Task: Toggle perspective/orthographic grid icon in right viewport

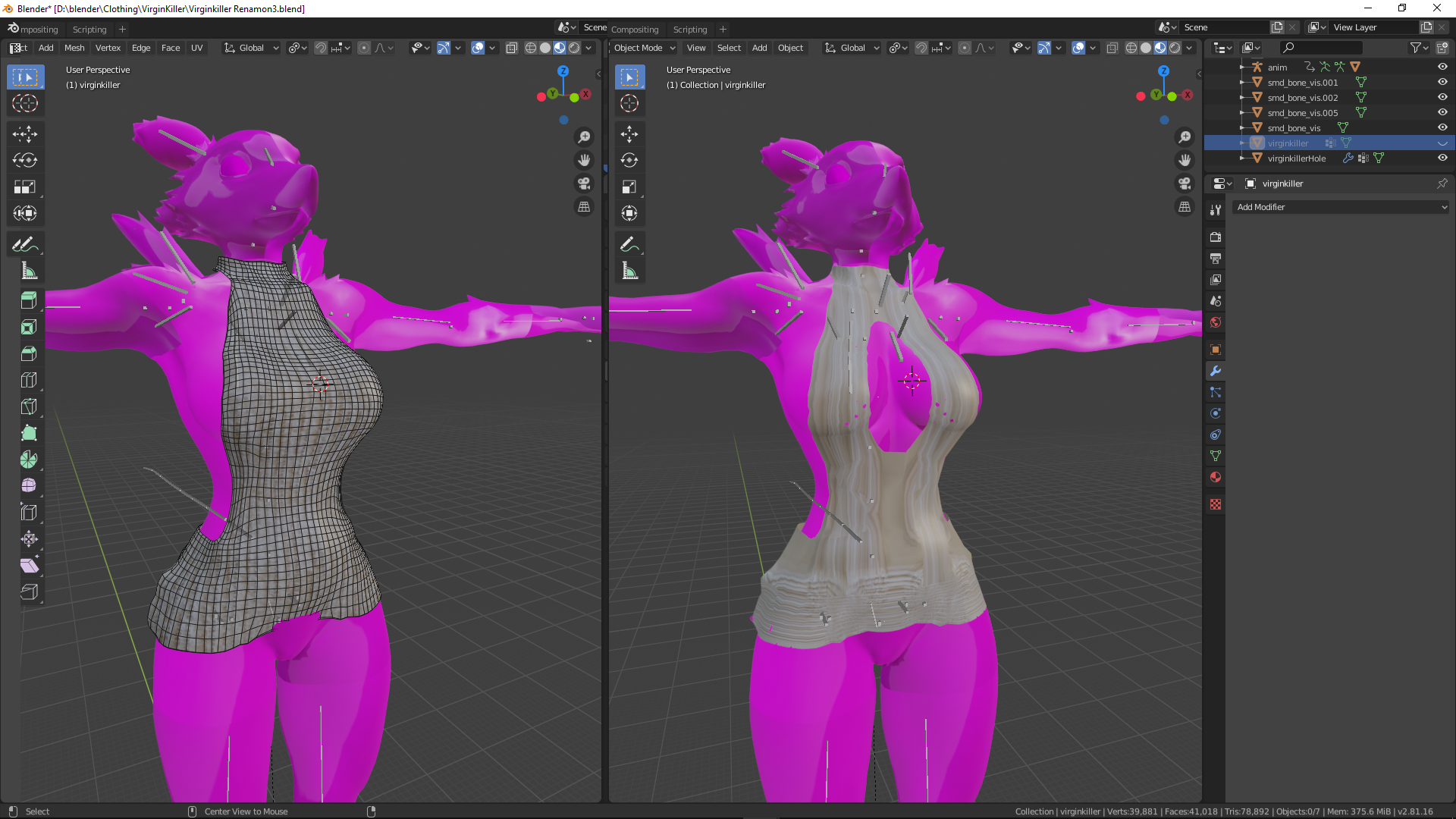Action: point(1185,206)
